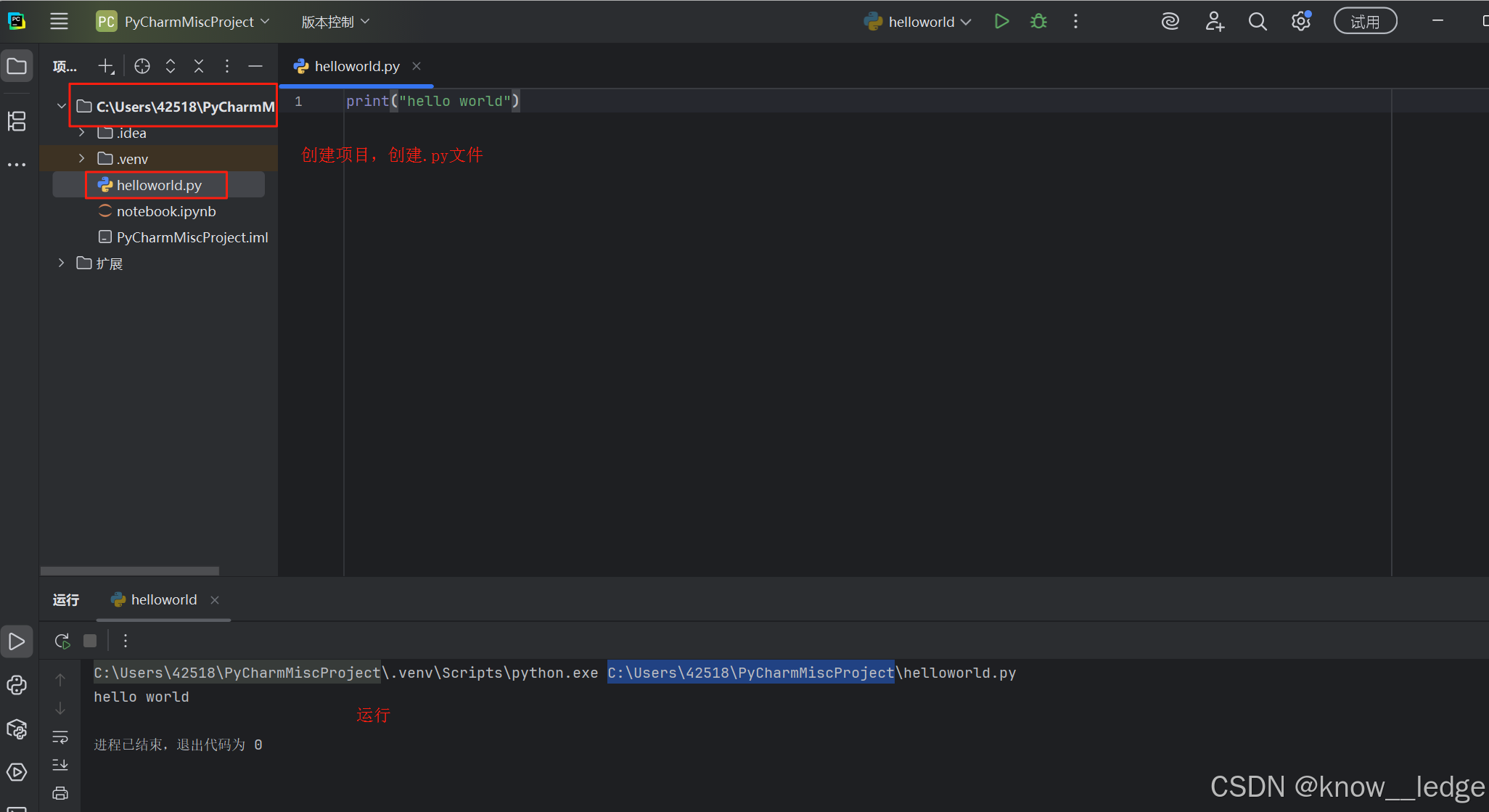Open the helloworld run configuration dropdown

[918, 22]
